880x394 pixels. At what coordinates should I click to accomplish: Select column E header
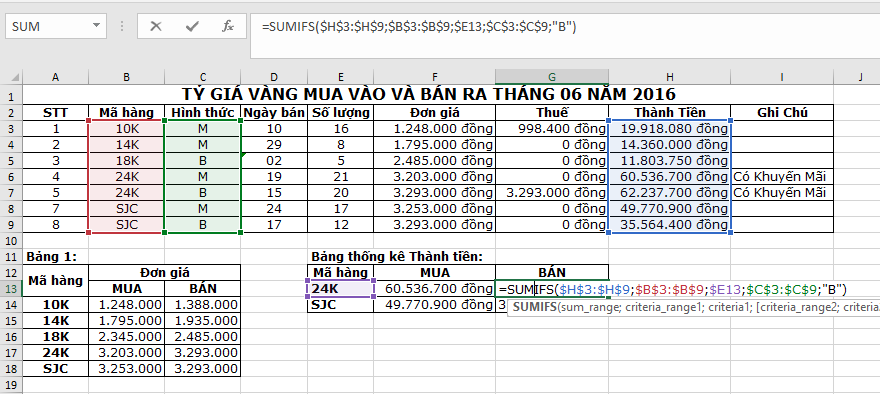(340, 77)
